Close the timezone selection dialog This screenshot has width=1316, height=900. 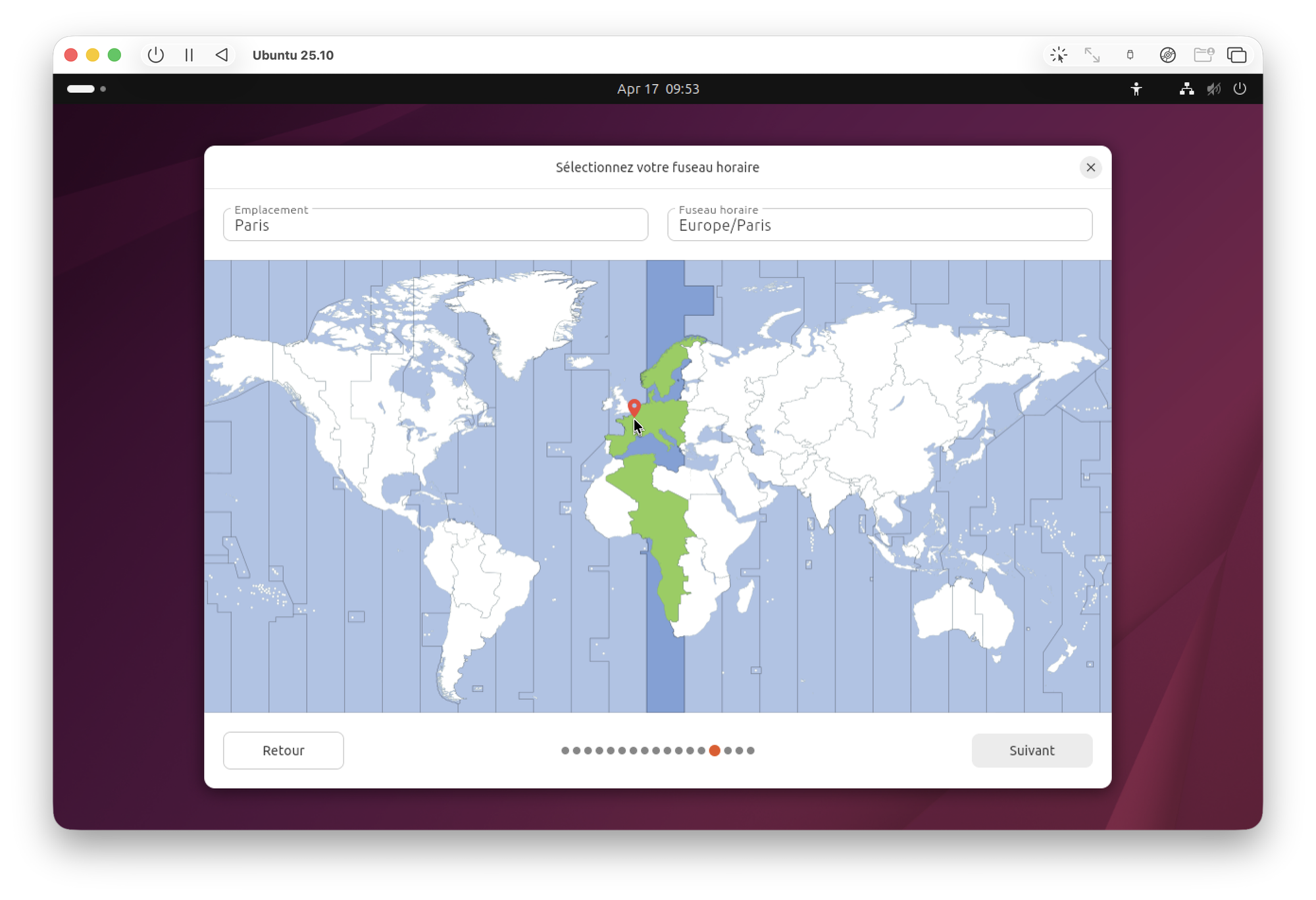(1090, 167)
